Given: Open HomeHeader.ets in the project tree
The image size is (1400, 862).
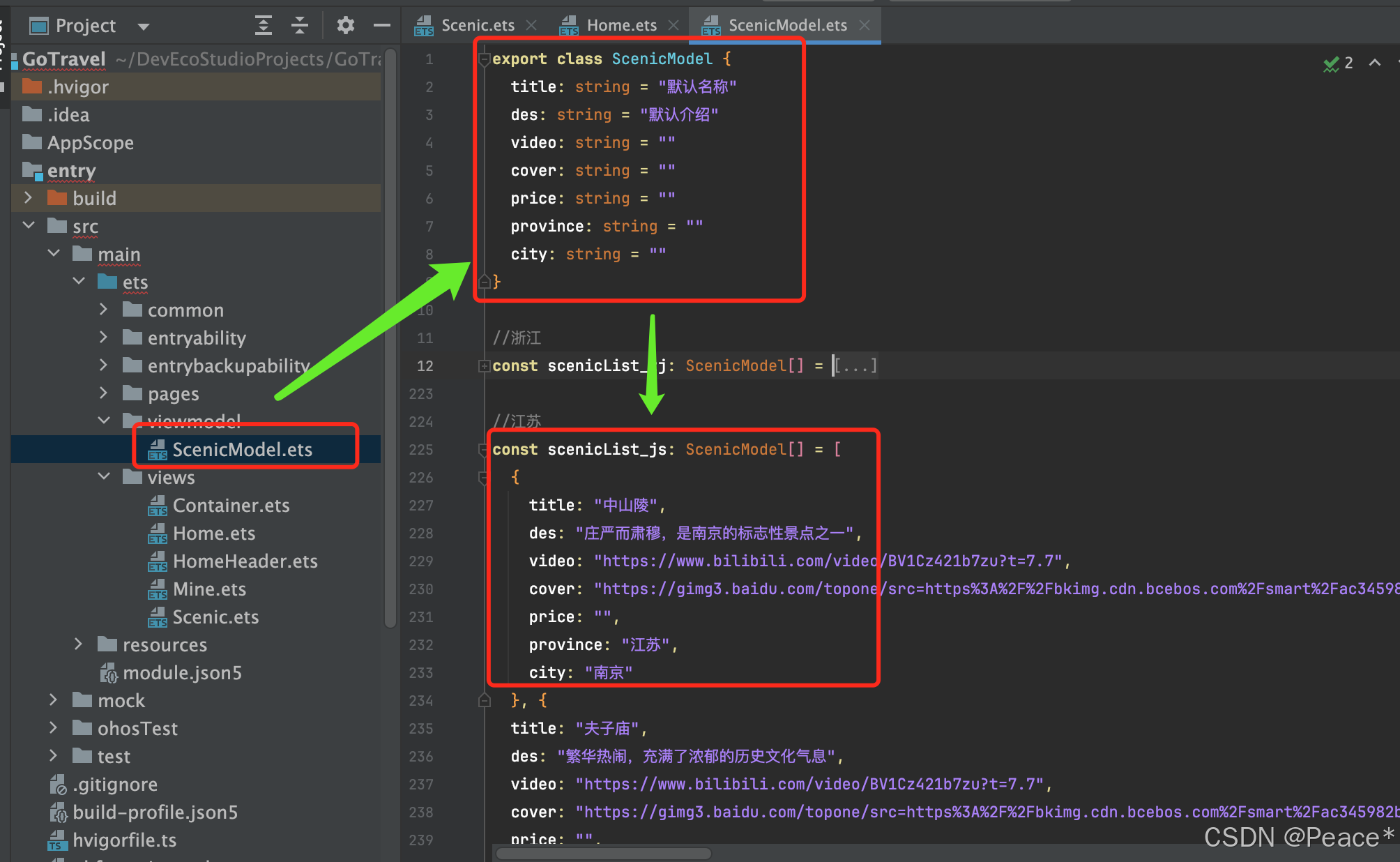Looking at the screenshot, I should coord(244,561).
